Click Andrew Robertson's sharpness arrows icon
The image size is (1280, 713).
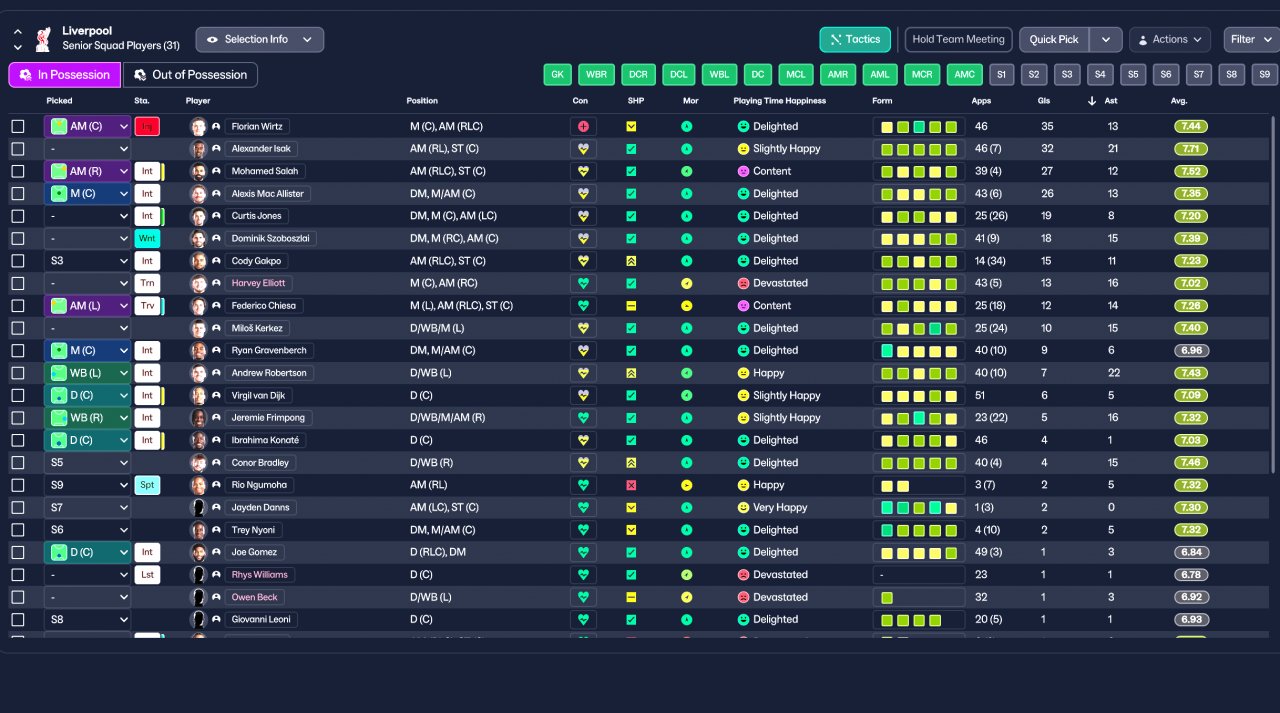(x=631, y=373)
